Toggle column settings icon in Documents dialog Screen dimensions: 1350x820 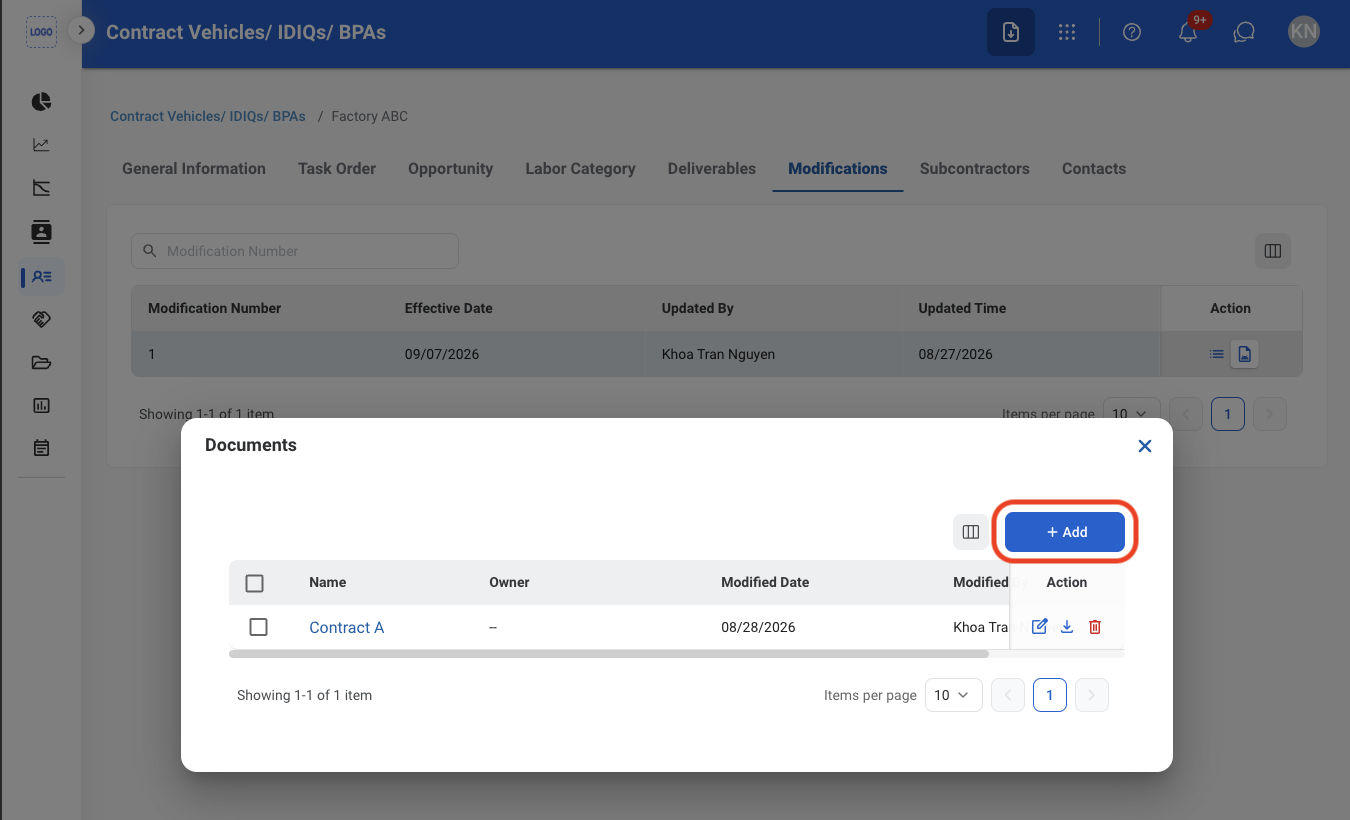[x=970, y=532]
